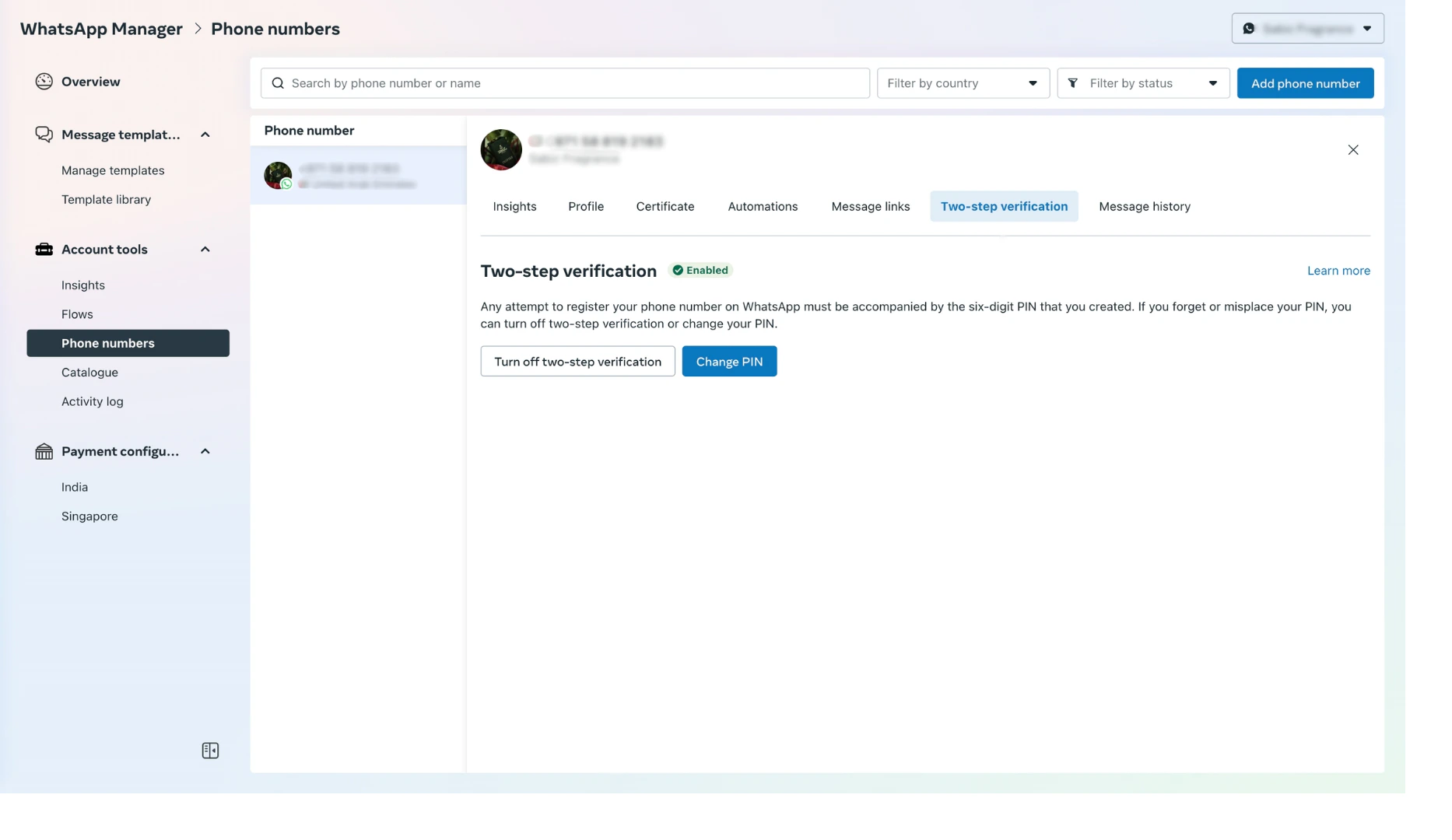Click the Add phone number button
The height and width of the screenshot is (840, 1452).
1305,83
